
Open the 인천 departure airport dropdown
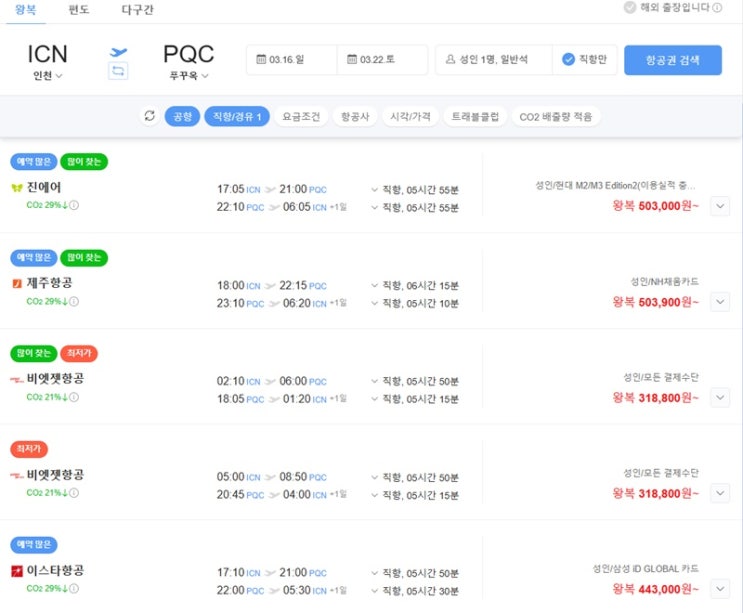point(47,76)
